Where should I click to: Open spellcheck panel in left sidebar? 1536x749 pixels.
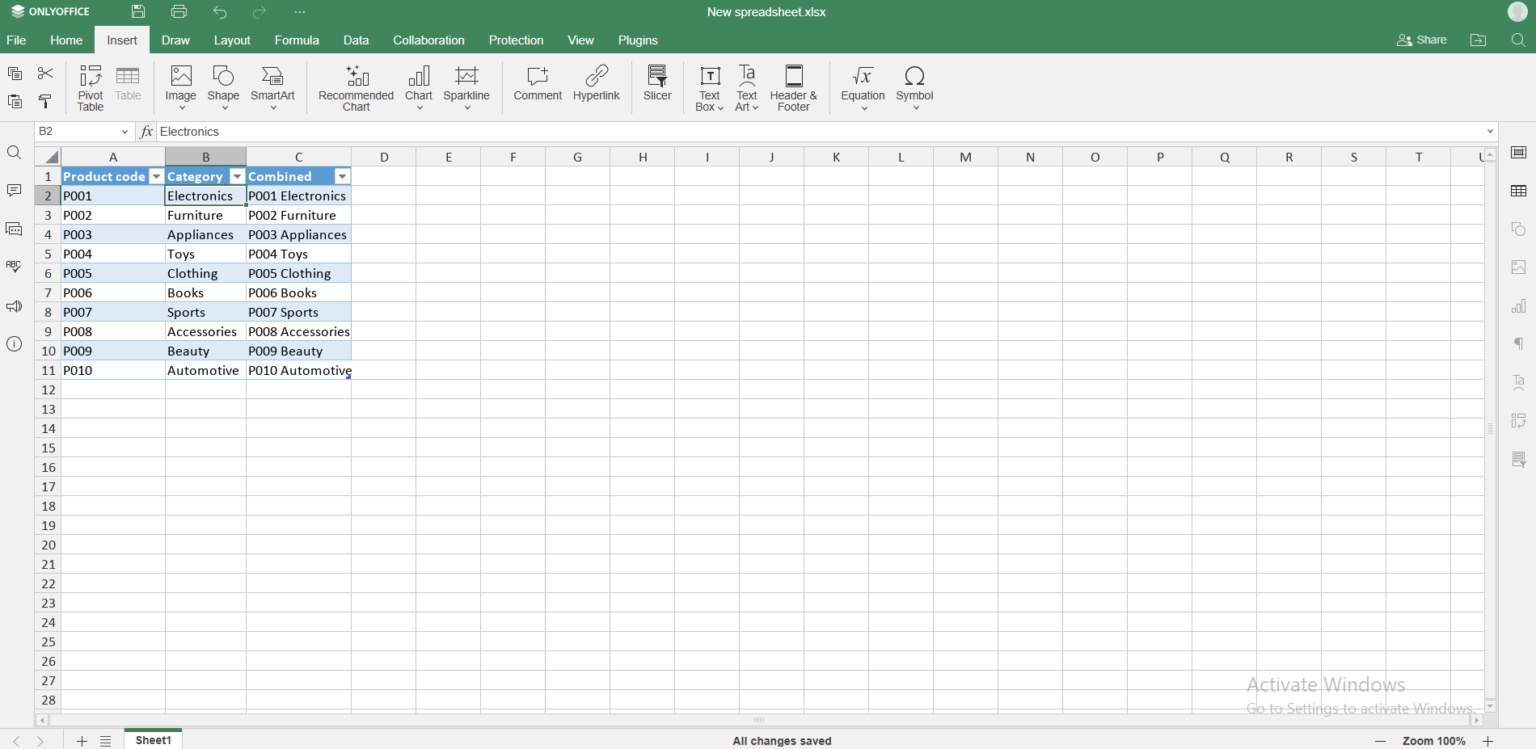[x=14, y=267]
